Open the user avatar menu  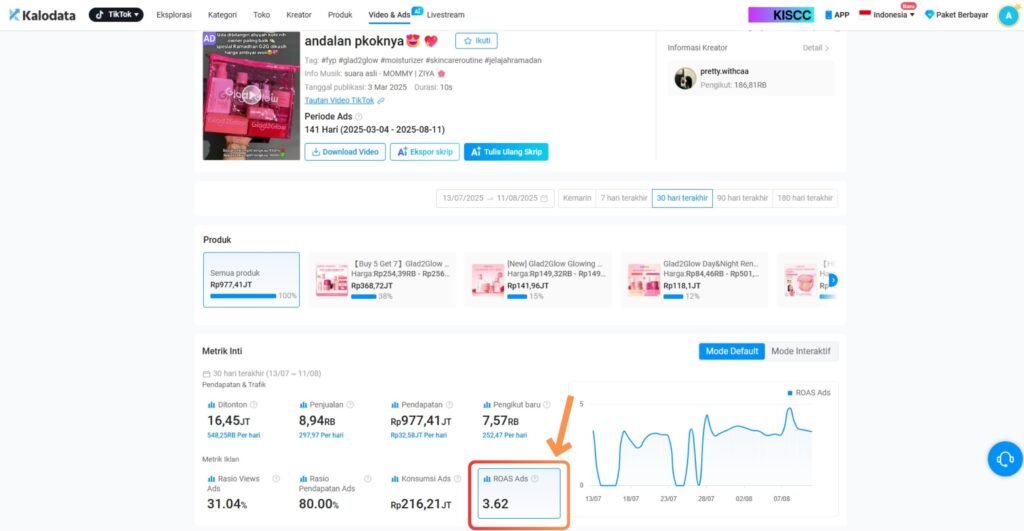[1008, 15]
